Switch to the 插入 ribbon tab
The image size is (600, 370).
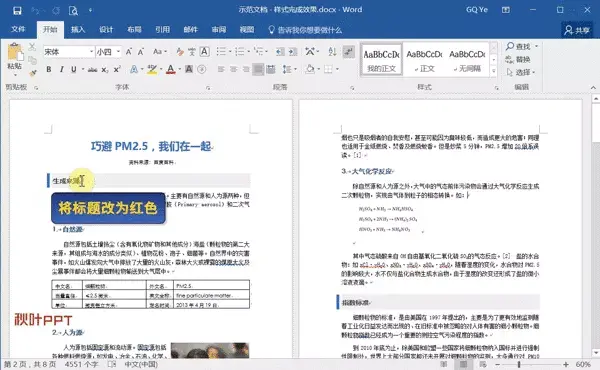[78, 29]
